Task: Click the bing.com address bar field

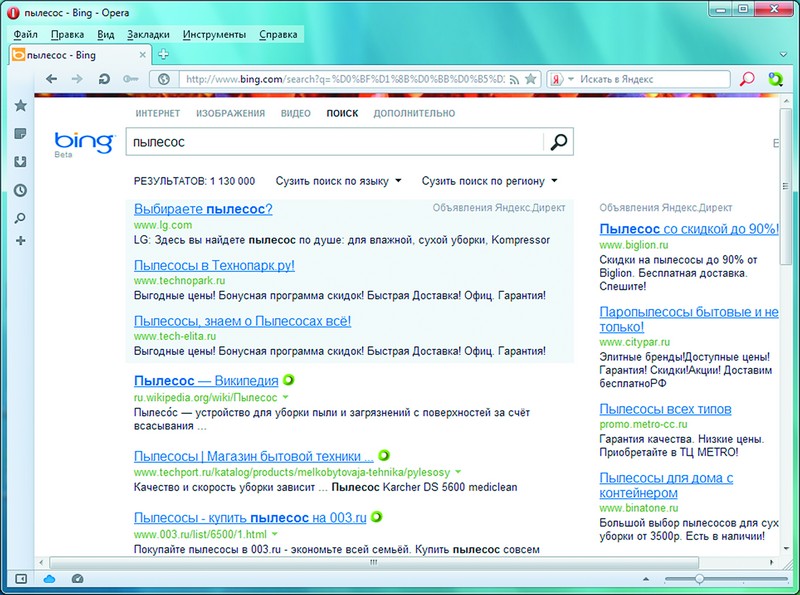Action: tap(344, 79)
